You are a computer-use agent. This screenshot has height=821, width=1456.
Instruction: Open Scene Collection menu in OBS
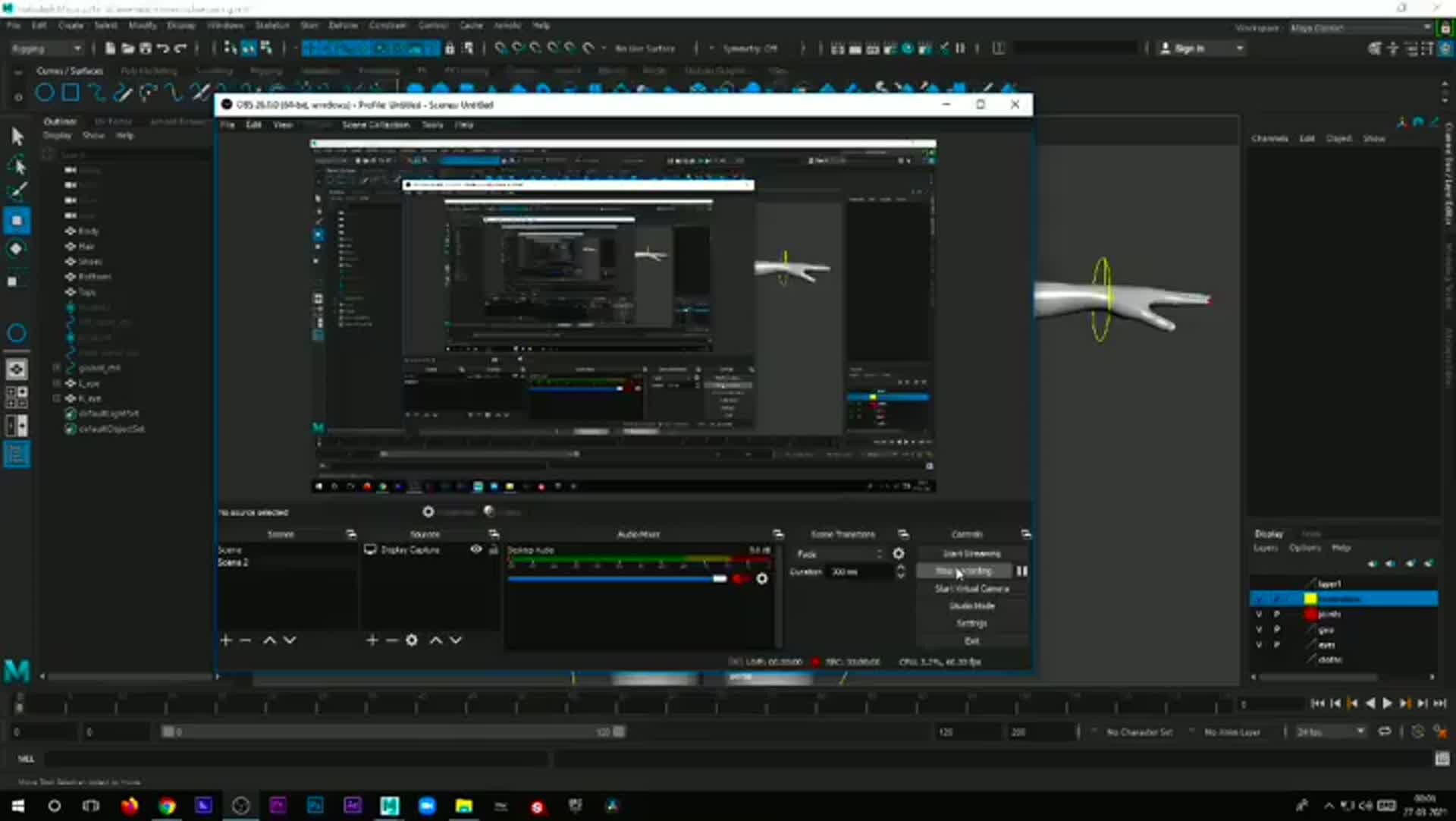point(375,124)
